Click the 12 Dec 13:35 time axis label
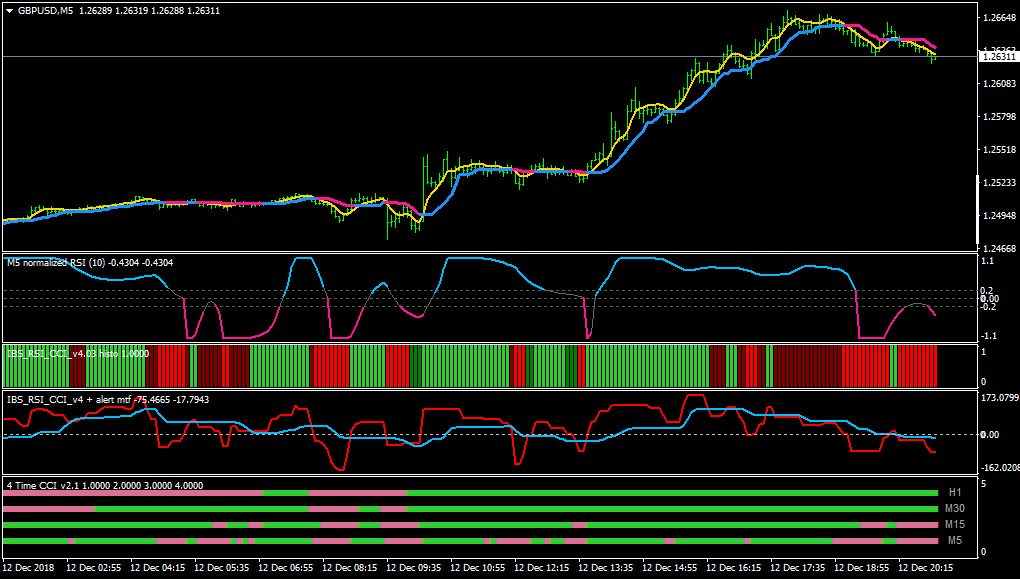Image resolution: width=1020 pixels, height=579 pixels. click(606, 567)
